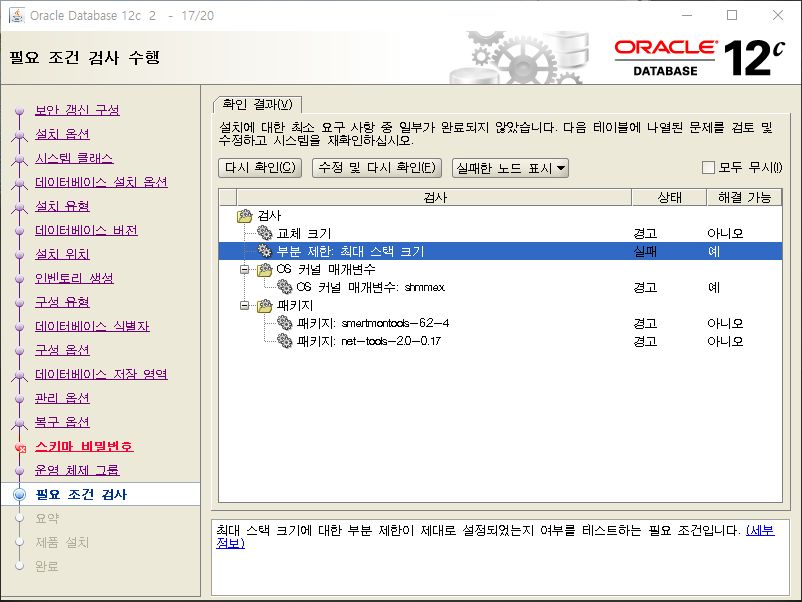Select the 확인 결과(V) tab
The height and width of the screenshot is (602, 802).
coord(257,104)
